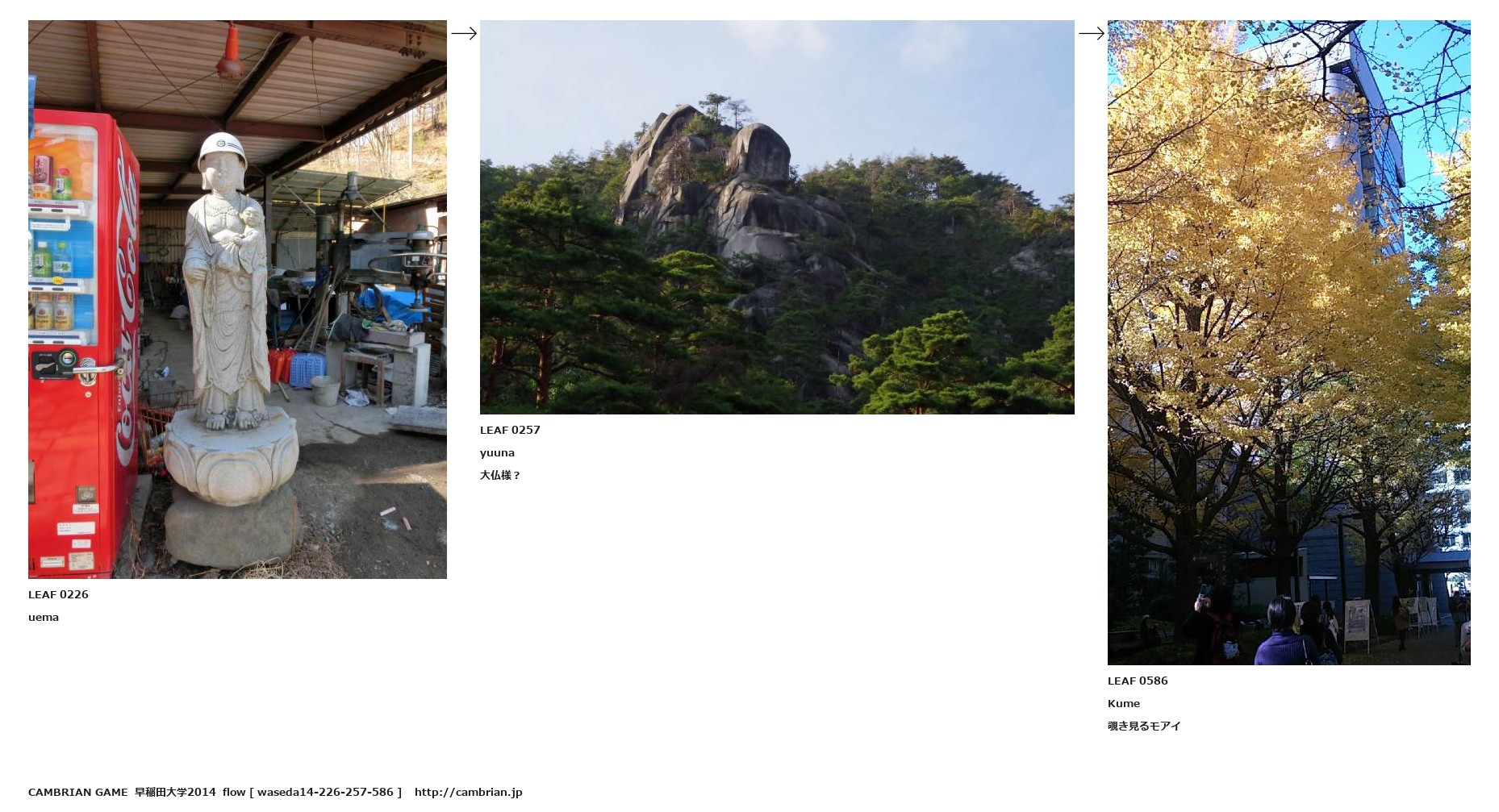
Task: Click the caption 覗き見るモアイ
Action: pos(1144,726)
